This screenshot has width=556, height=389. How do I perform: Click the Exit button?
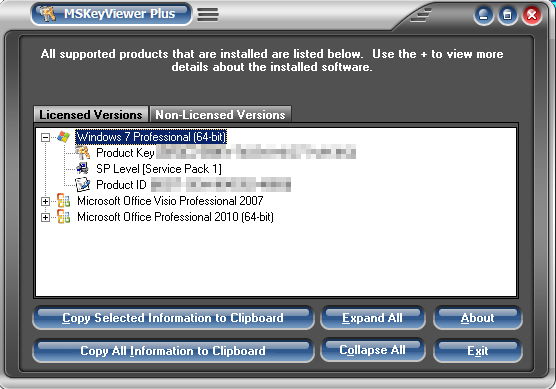[x=477, y=351]
